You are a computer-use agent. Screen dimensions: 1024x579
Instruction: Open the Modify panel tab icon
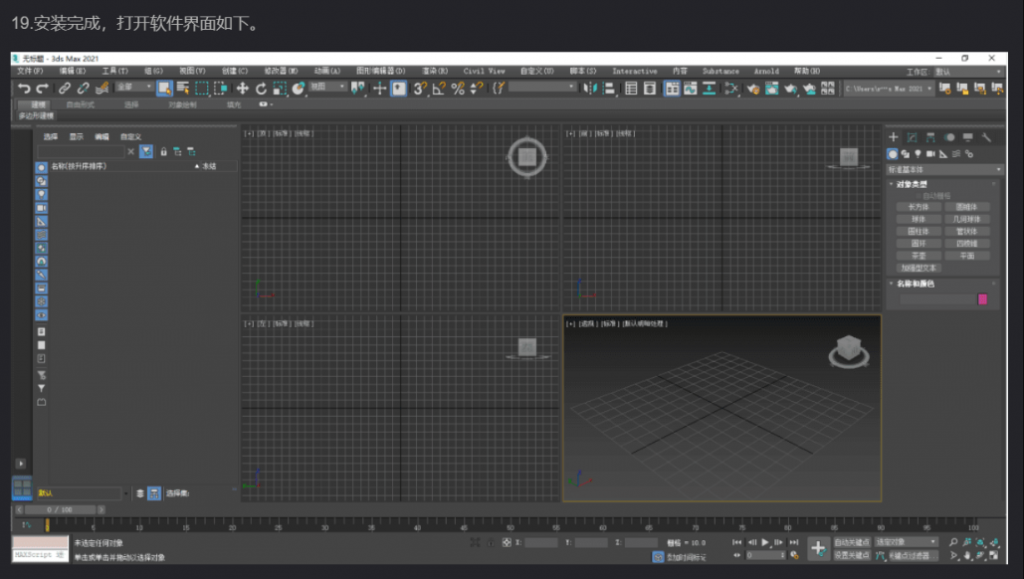click(x=912, y=137)
